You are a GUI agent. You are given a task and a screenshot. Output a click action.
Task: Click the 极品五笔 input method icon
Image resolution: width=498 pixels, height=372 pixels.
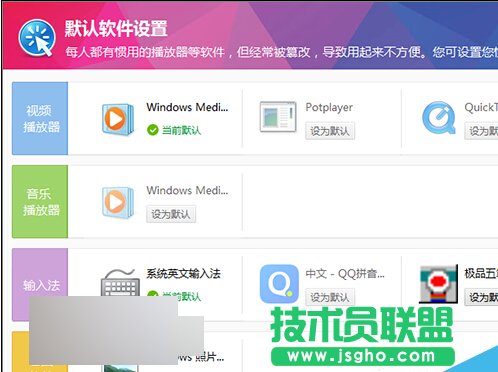[438, 284]
